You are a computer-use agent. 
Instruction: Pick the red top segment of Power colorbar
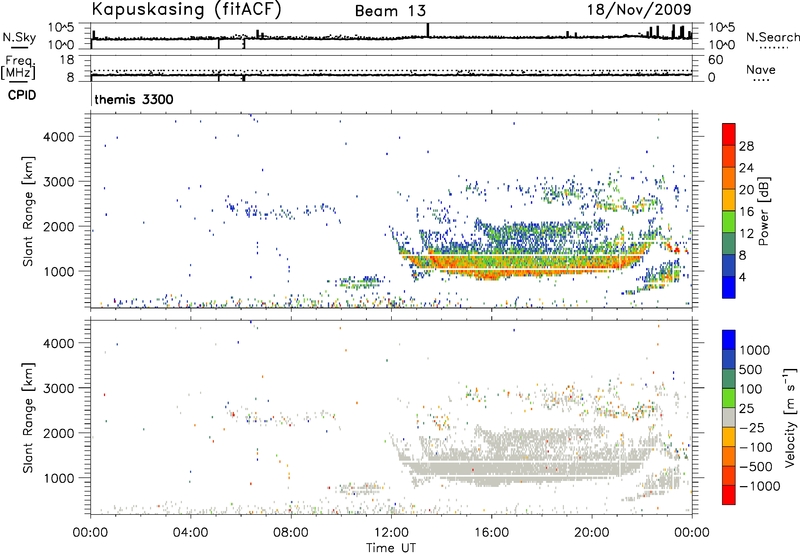click(x=729, y=134)
